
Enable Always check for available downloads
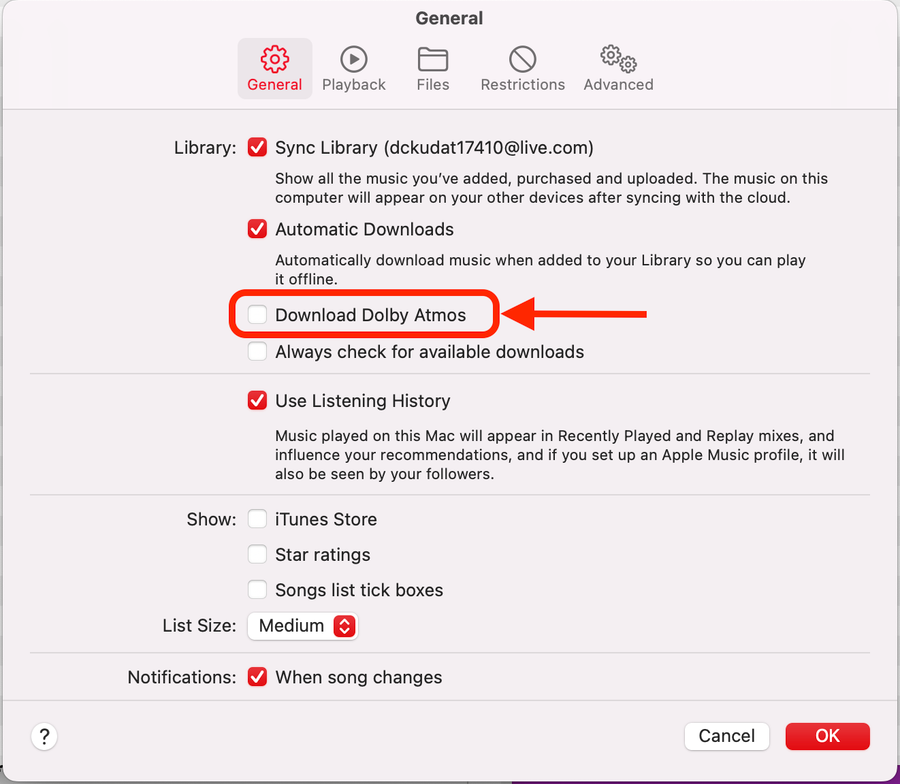coord(258,352)
